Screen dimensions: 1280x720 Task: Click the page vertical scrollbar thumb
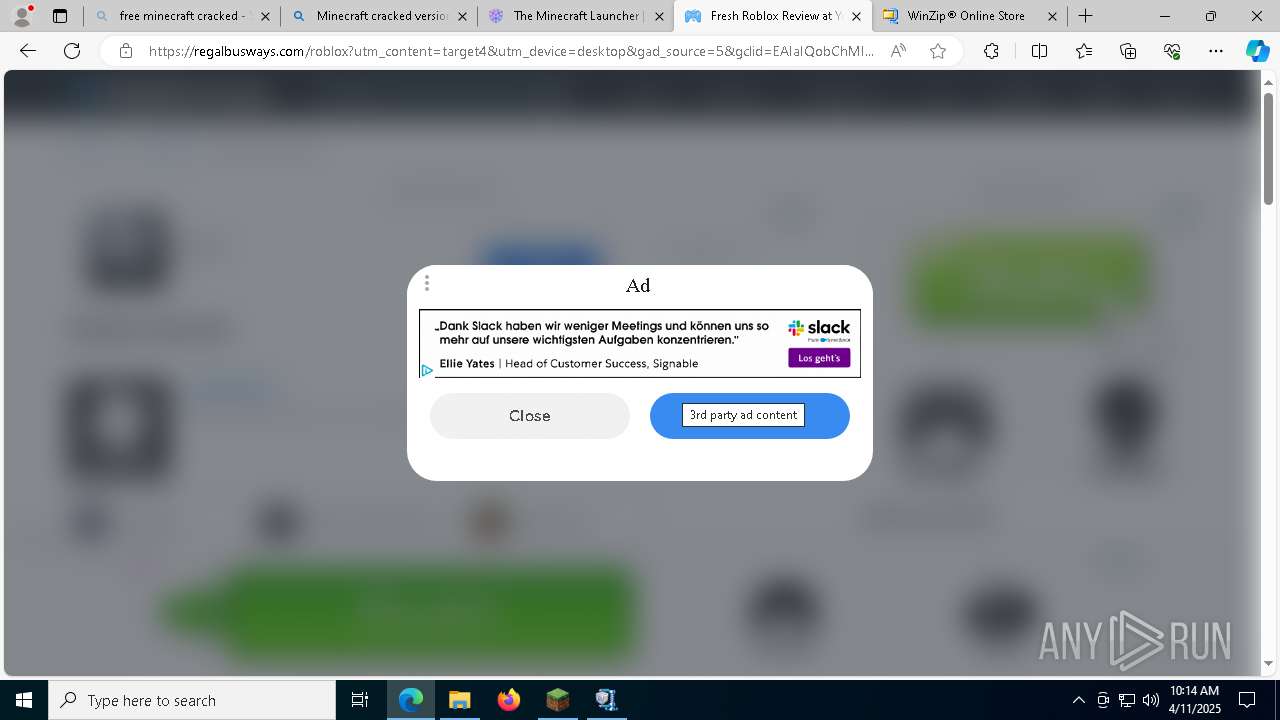tap(1268, 148)
